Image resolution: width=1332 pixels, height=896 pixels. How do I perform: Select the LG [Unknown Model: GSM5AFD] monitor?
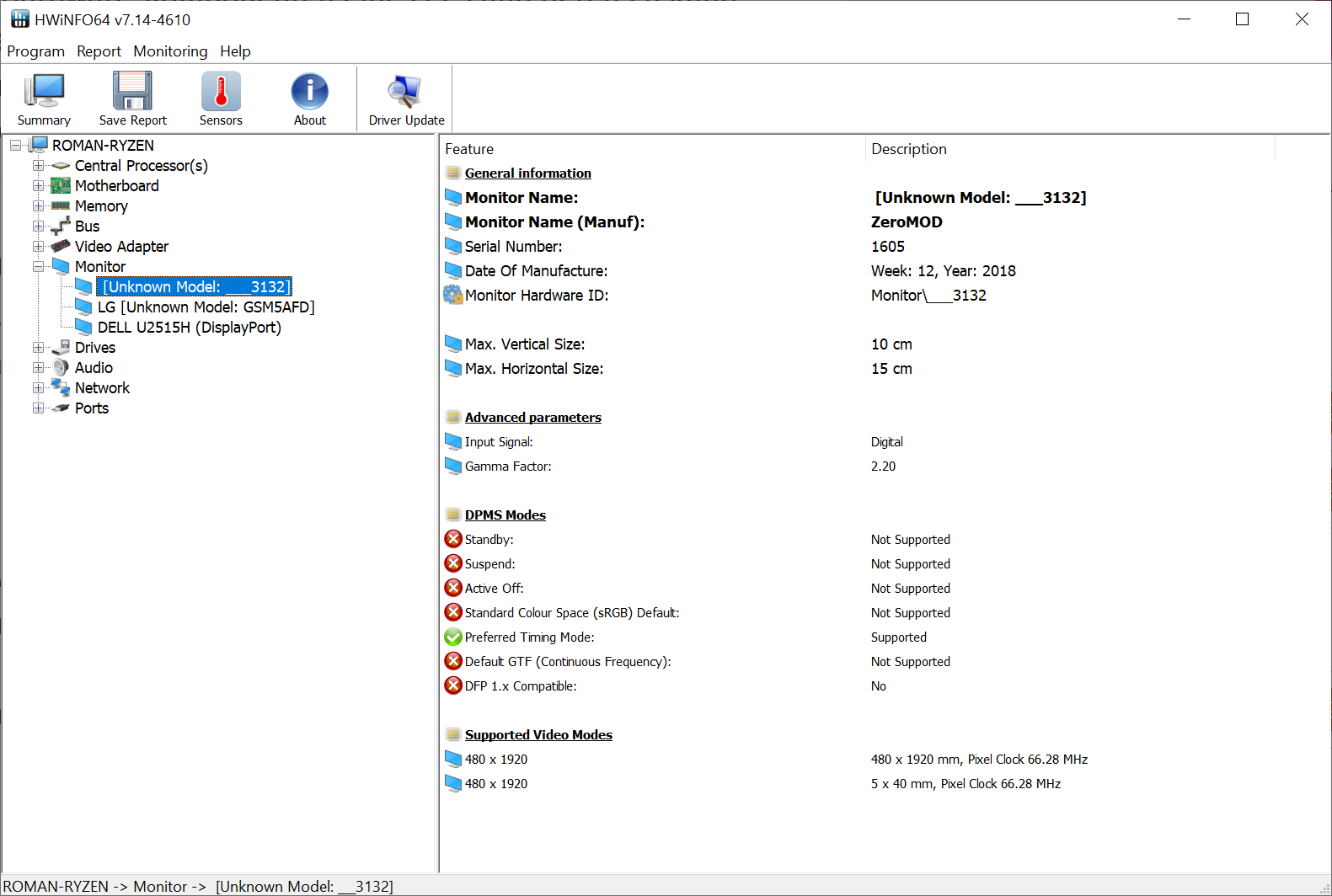tap(206, 307)
